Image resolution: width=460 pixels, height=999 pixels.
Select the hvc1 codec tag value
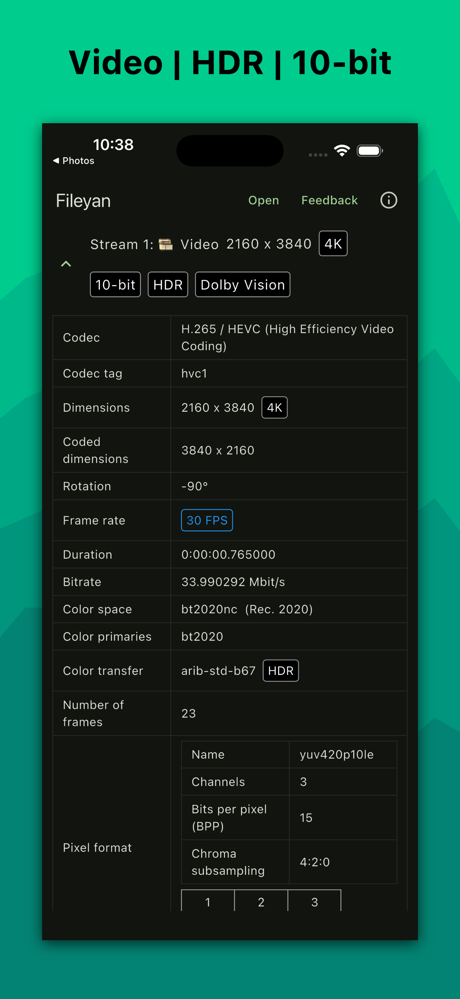pos(194,373)
